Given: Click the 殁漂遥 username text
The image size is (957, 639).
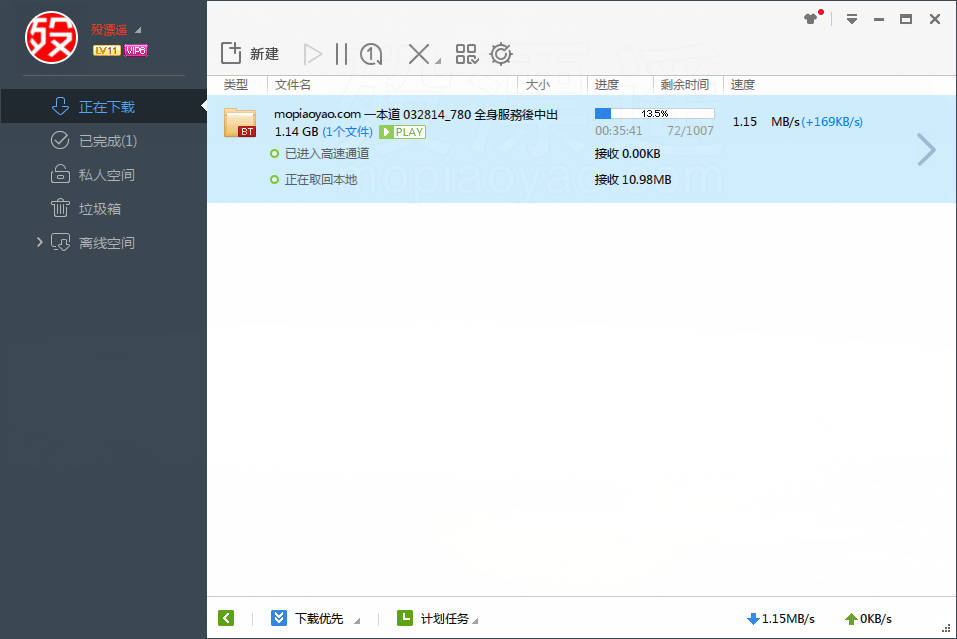Looking at the screenshot, I should tap(109, 29).
